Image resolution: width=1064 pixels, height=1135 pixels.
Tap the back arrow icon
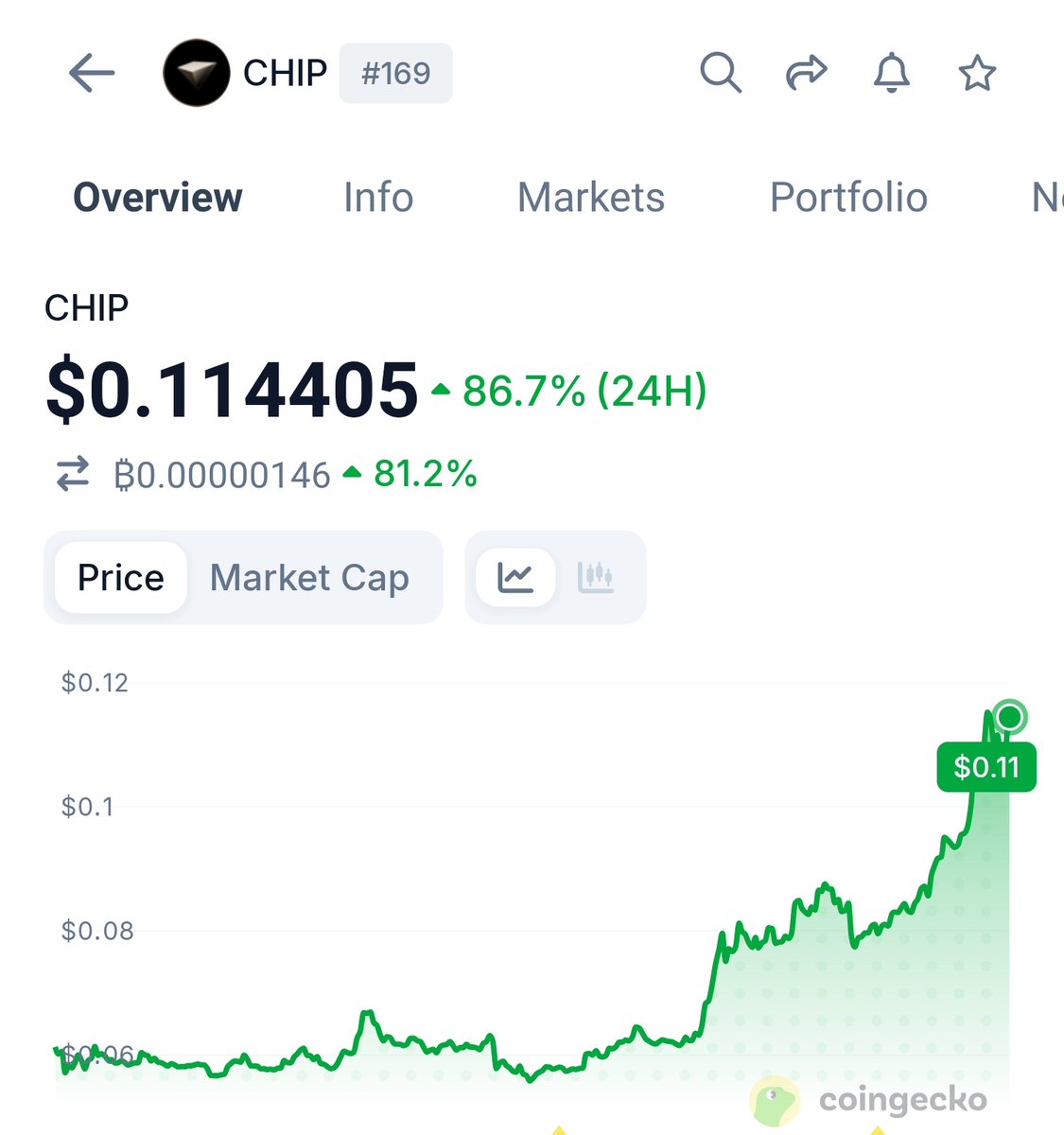92,73
